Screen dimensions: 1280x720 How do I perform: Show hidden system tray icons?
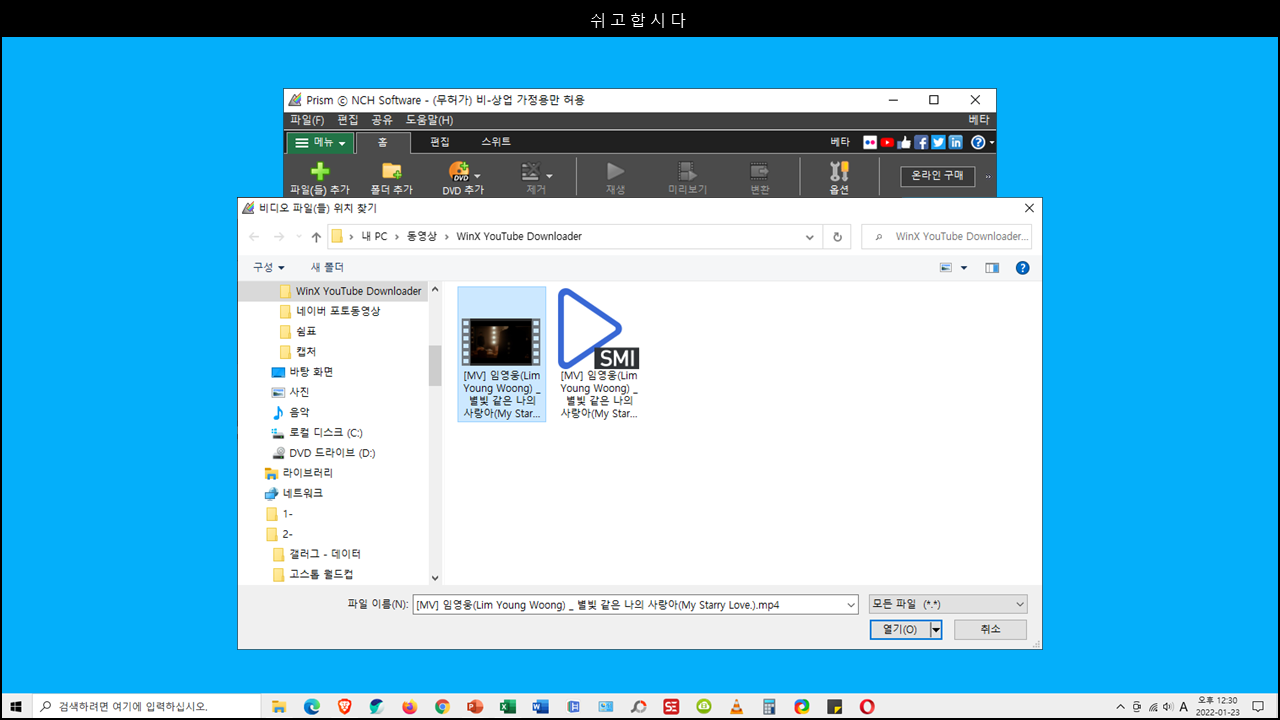pos(1120,706)
